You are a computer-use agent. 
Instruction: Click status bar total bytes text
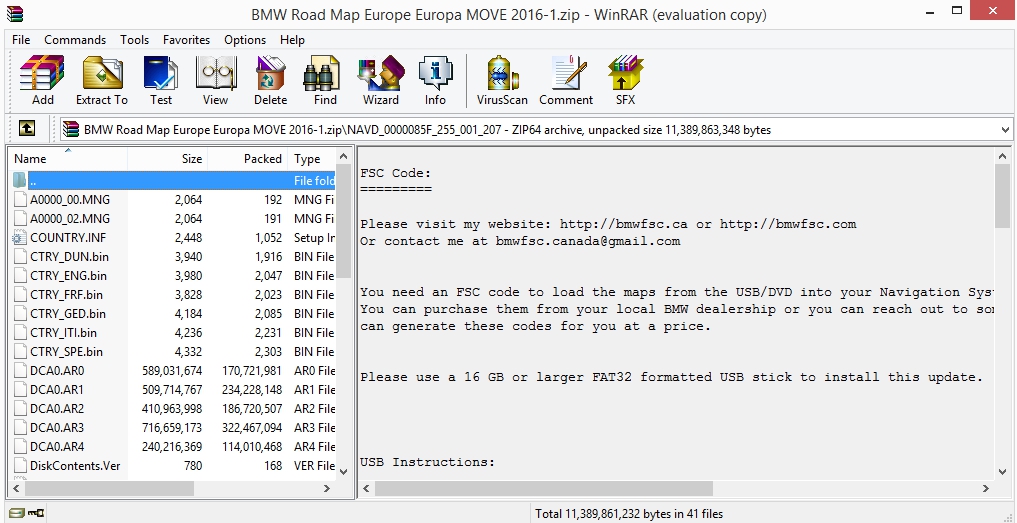628,514
